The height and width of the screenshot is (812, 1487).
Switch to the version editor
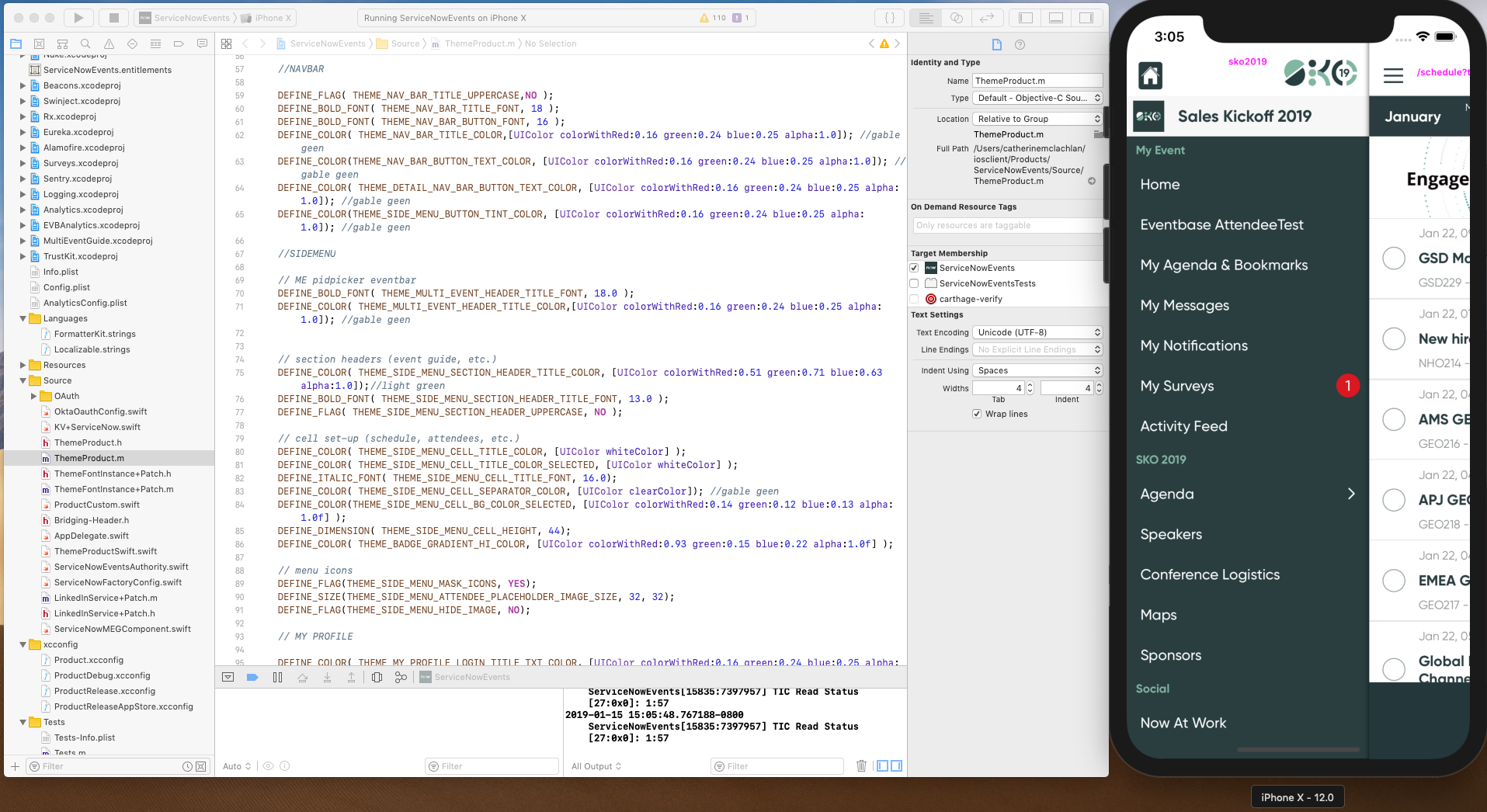986,17
